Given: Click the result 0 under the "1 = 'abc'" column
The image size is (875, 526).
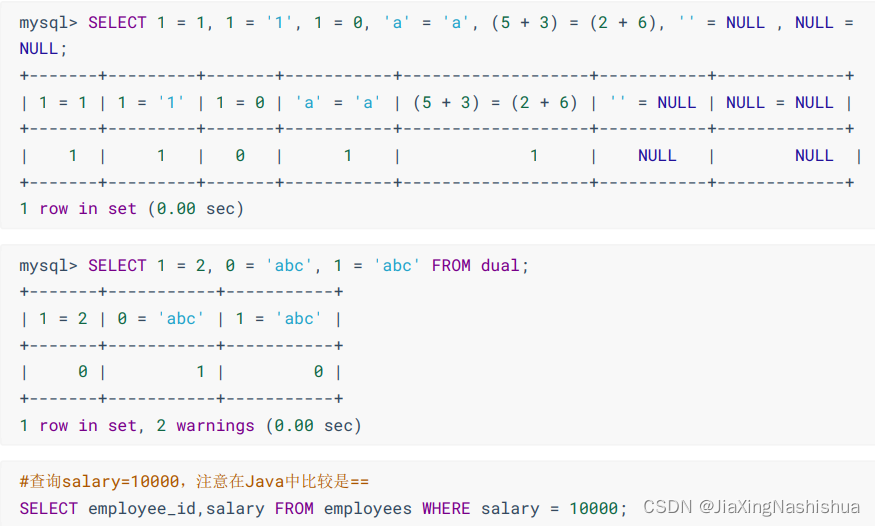Looking at the screenshot, I should click(318, 372).
